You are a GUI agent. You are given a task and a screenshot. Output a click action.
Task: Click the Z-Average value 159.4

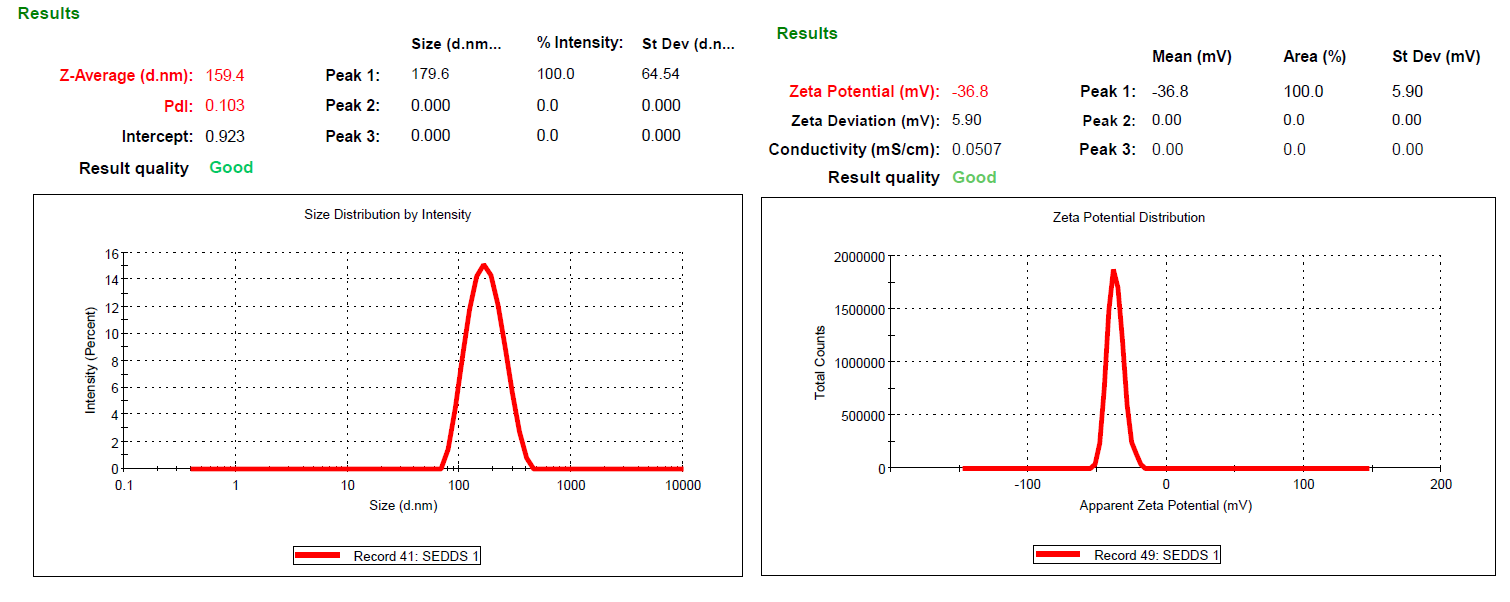(x=225, y=75)
